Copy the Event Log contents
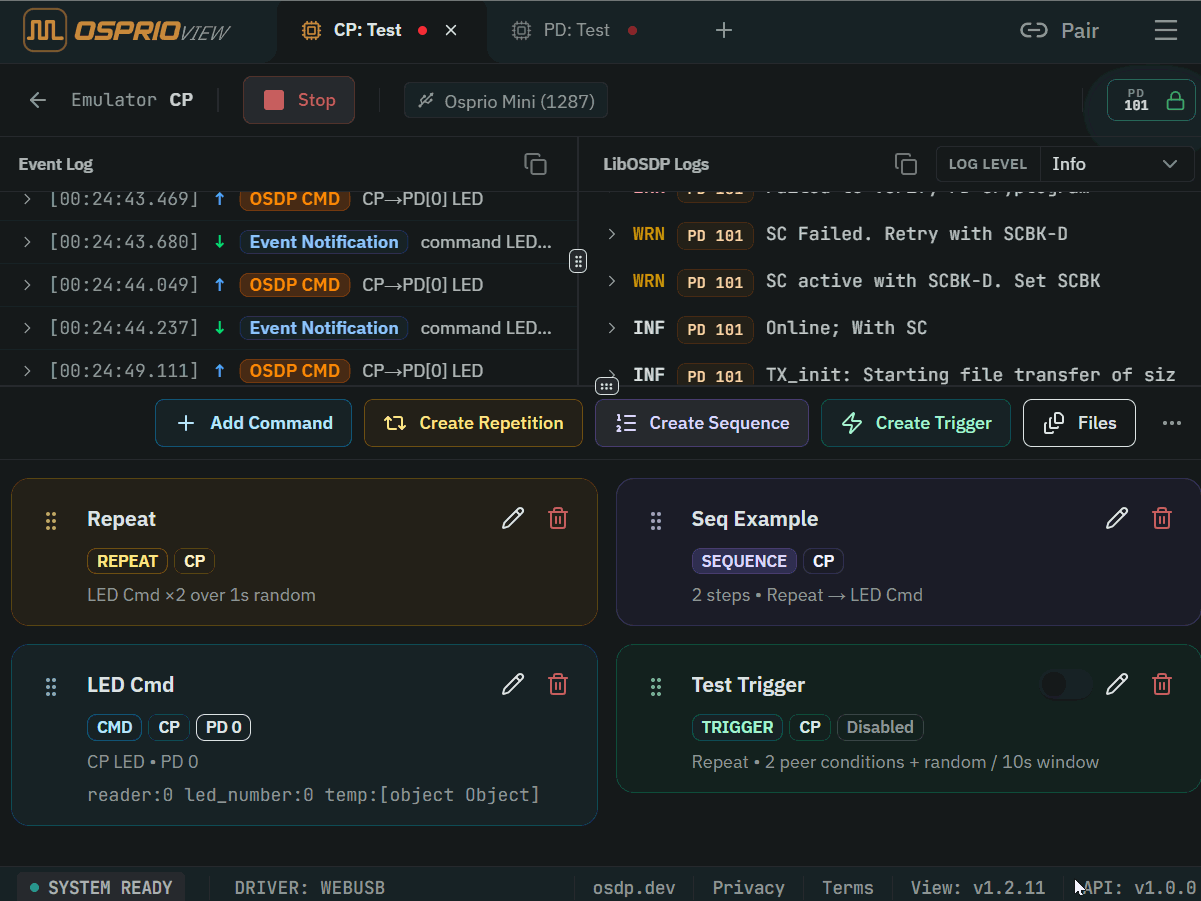 click(x=535, y=164)
